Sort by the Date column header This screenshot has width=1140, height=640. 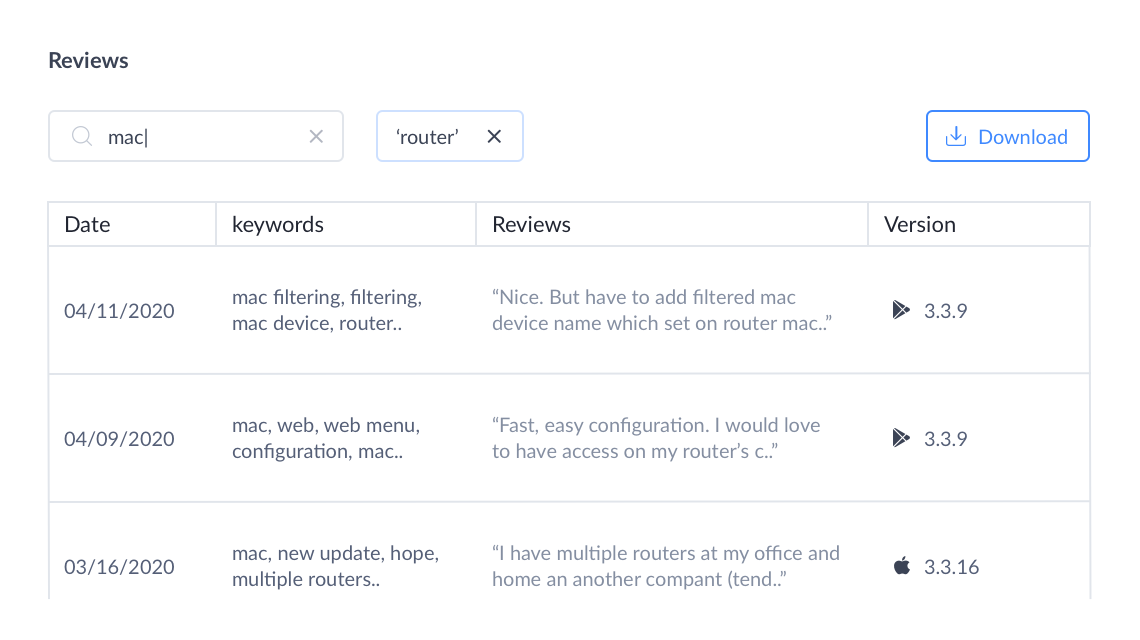tap(87, 225)
